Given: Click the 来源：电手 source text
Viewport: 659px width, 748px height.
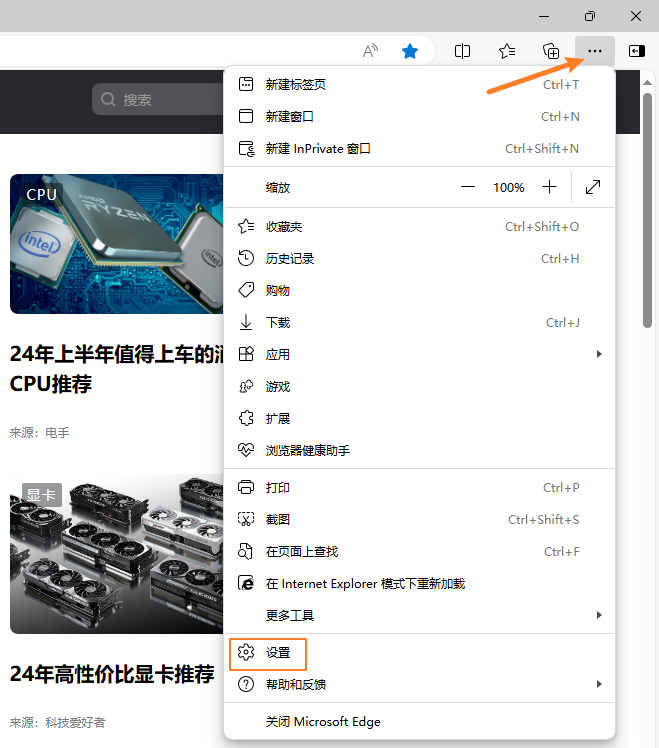Looking at the screenshot, I should click(40, 432).
